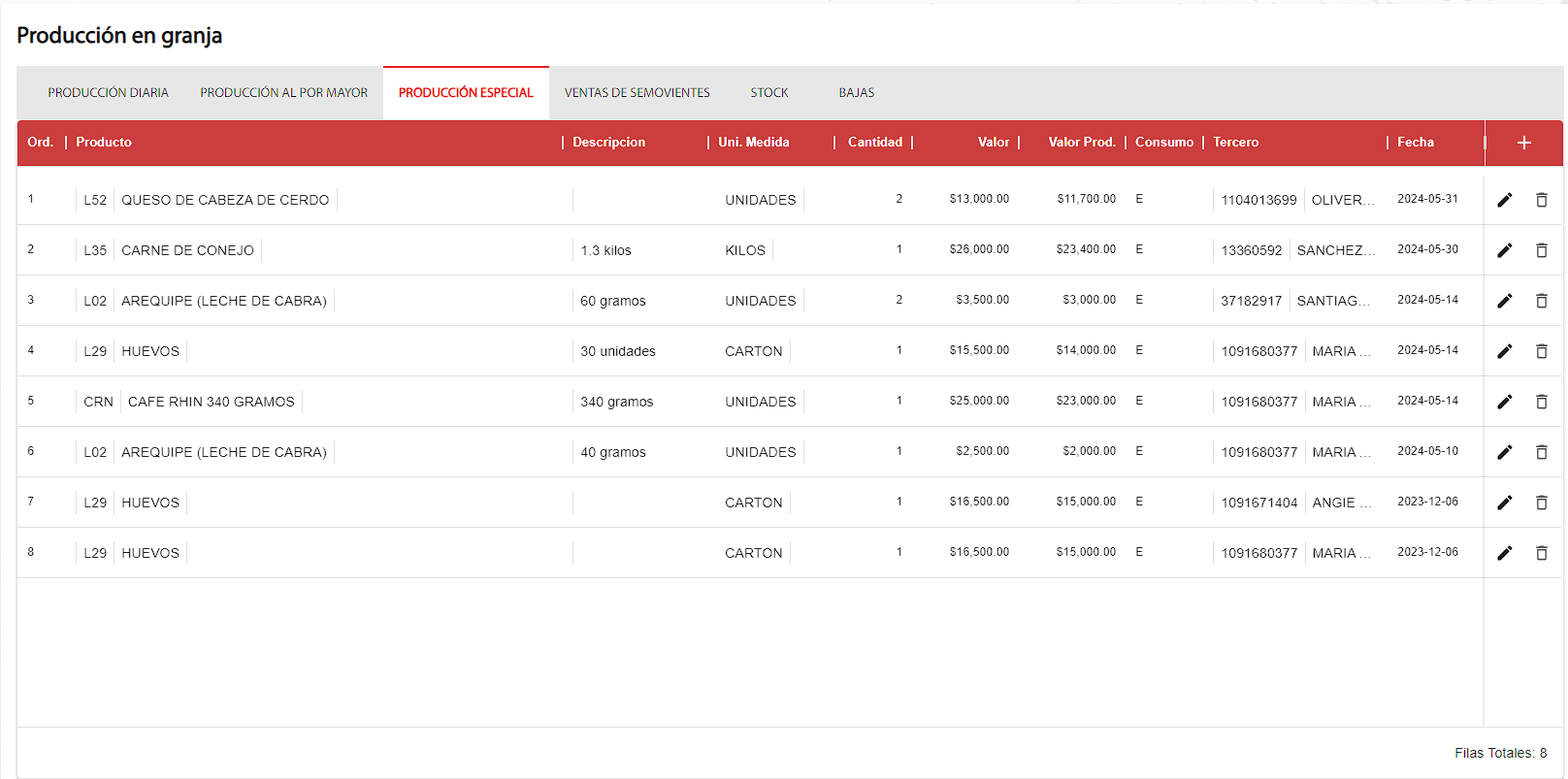This screenshot has width=1568, height=779.
Task: Click product code L35
Action: [95, 250]
